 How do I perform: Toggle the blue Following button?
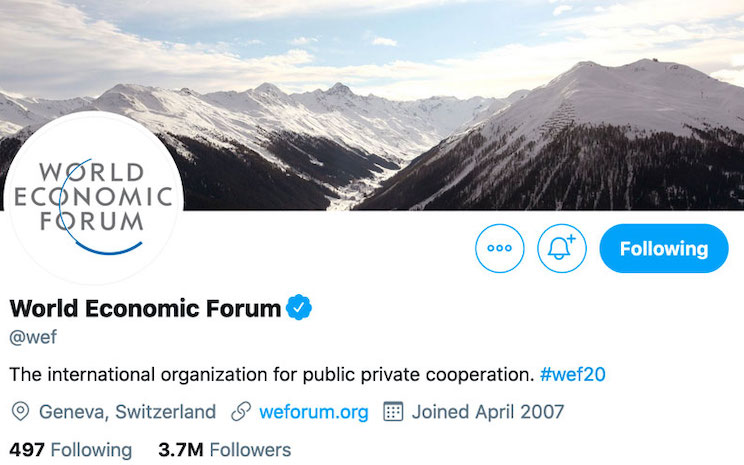(663, 249)
